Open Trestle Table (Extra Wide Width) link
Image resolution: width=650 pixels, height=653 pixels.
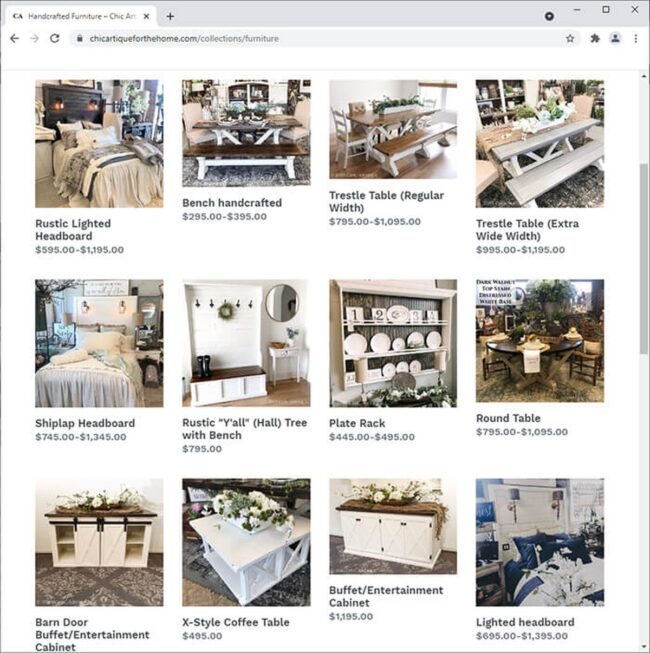coord(527,229)
